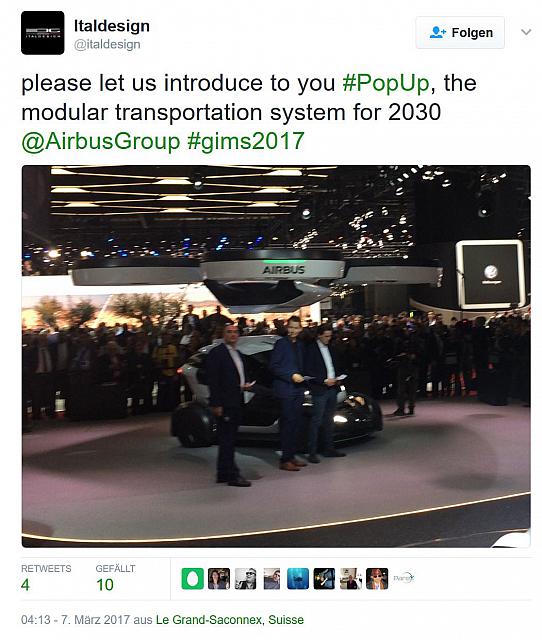This screenshot has height=640, width=542.
Task: Click the second liker avatar of a woman
Action: coord(219,578)
